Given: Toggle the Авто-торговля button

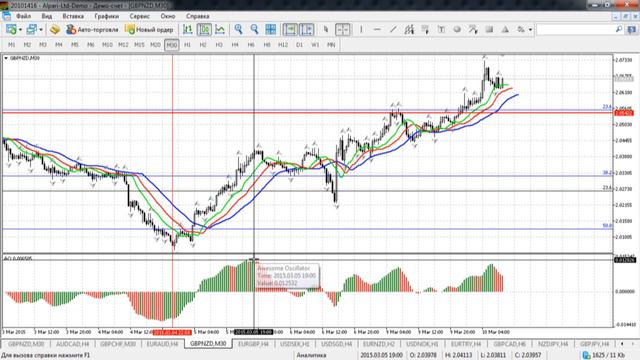Looking at the screenshot, I should pyautogui.click(x=92, y=29).
